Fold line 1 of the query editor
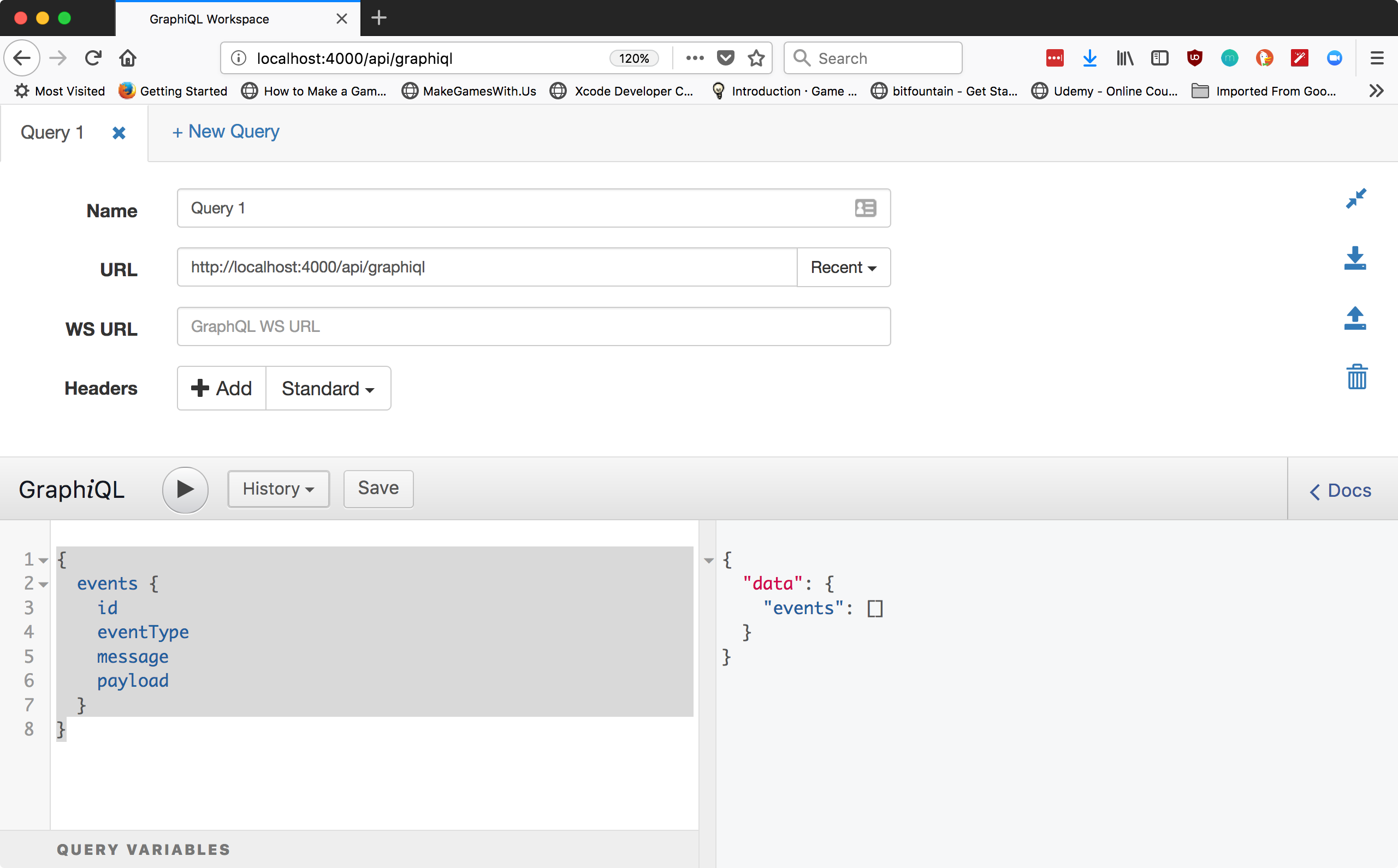The image size is (1398, 868). tap(43, 560)
